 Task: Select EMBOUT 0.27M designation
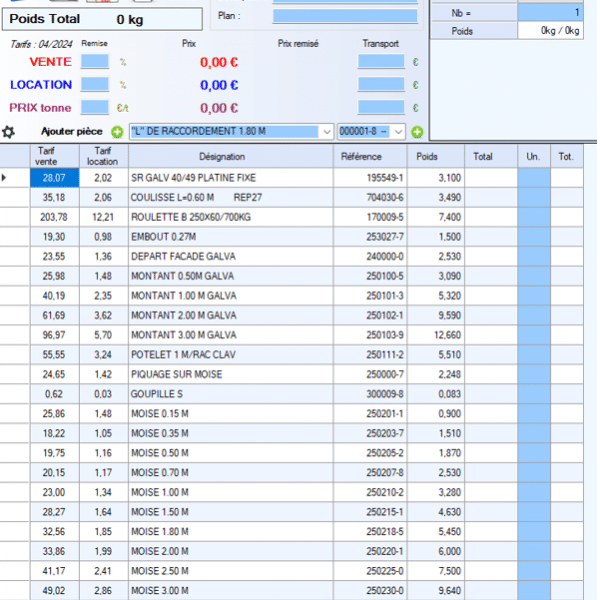tap(231, 237)
